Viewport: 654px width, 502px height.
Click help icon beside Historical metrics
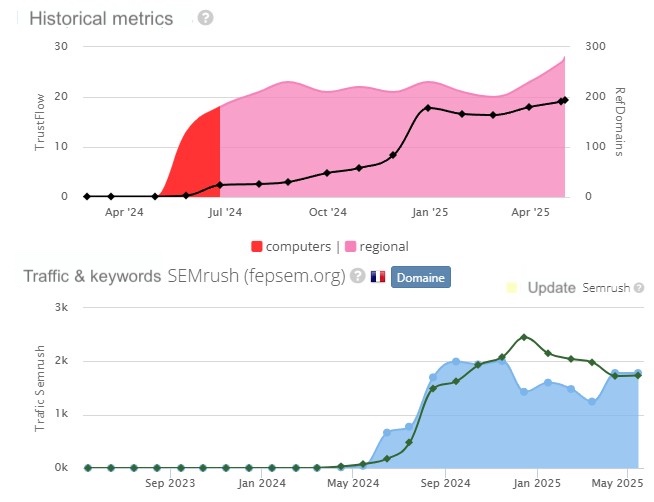pyautogui.click(x=205, y=18)
